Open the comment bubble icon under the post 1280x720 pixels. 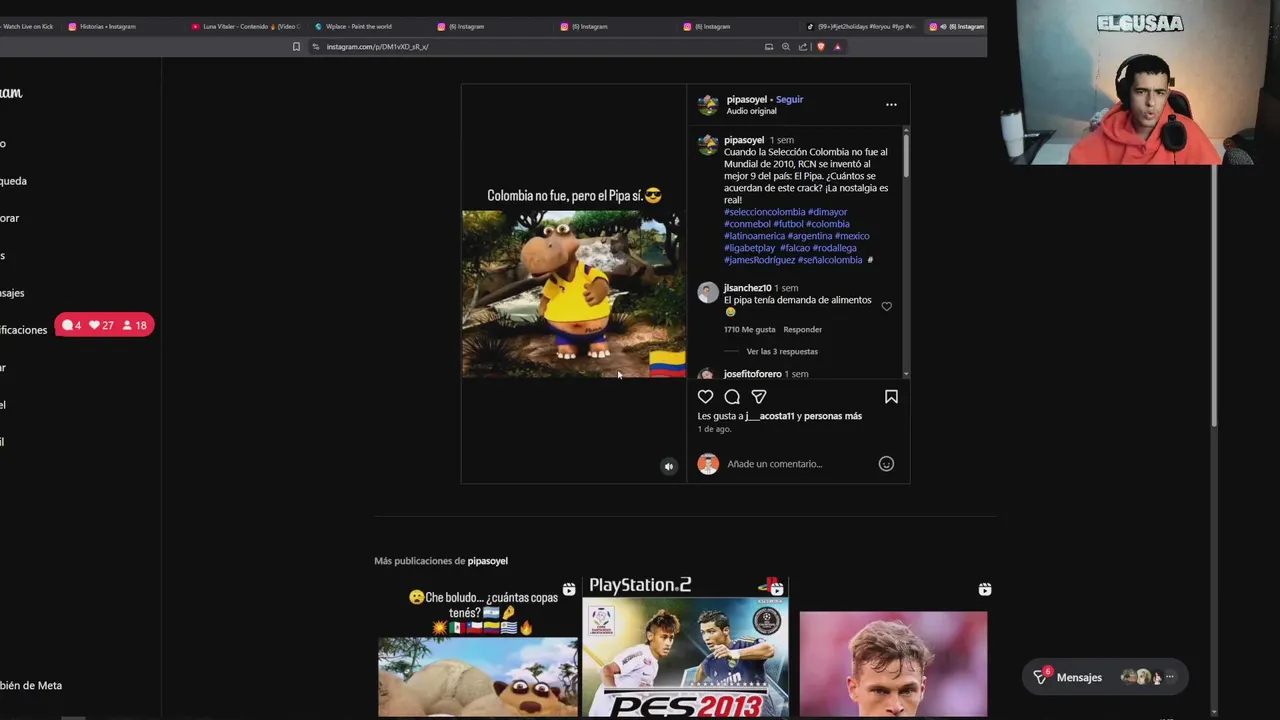732,397
